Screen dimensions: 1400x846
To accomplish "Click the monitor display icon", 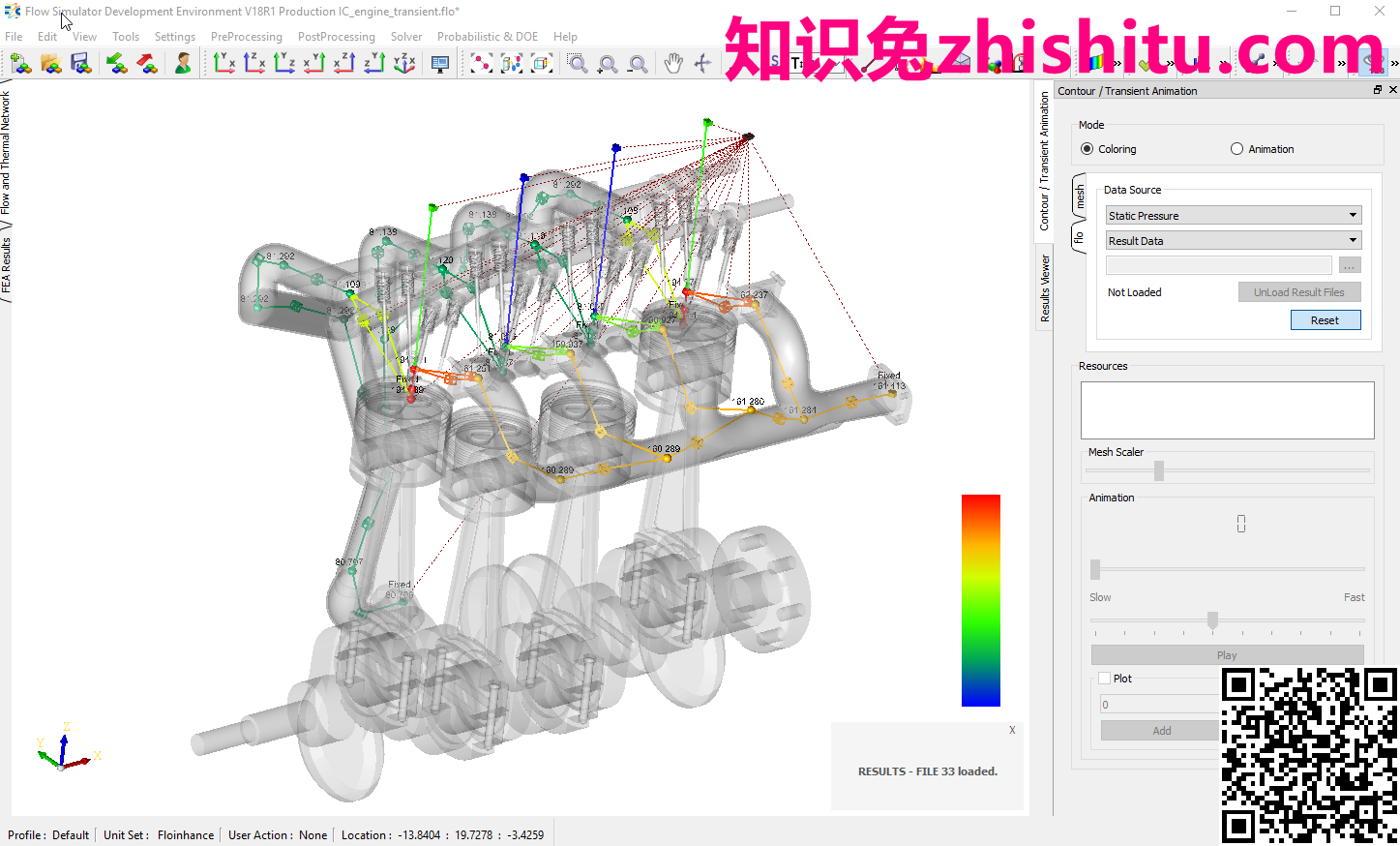I will (440, 64).
